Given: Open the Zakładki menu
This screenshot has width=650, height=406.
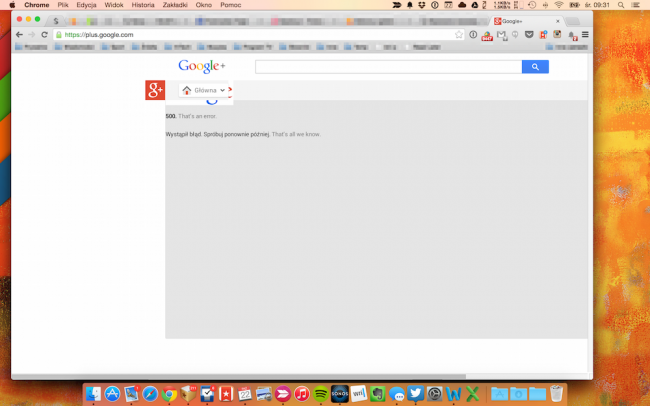Looking at the screenshot, I should pyautogui.click(x=175, y=5).
